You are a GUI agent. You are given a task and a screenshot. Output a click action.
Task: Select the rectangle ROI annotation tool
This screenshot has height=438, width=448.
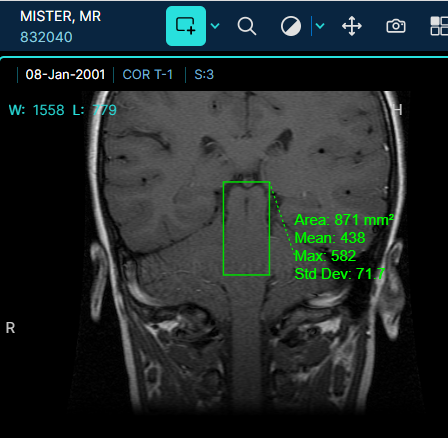186,26
